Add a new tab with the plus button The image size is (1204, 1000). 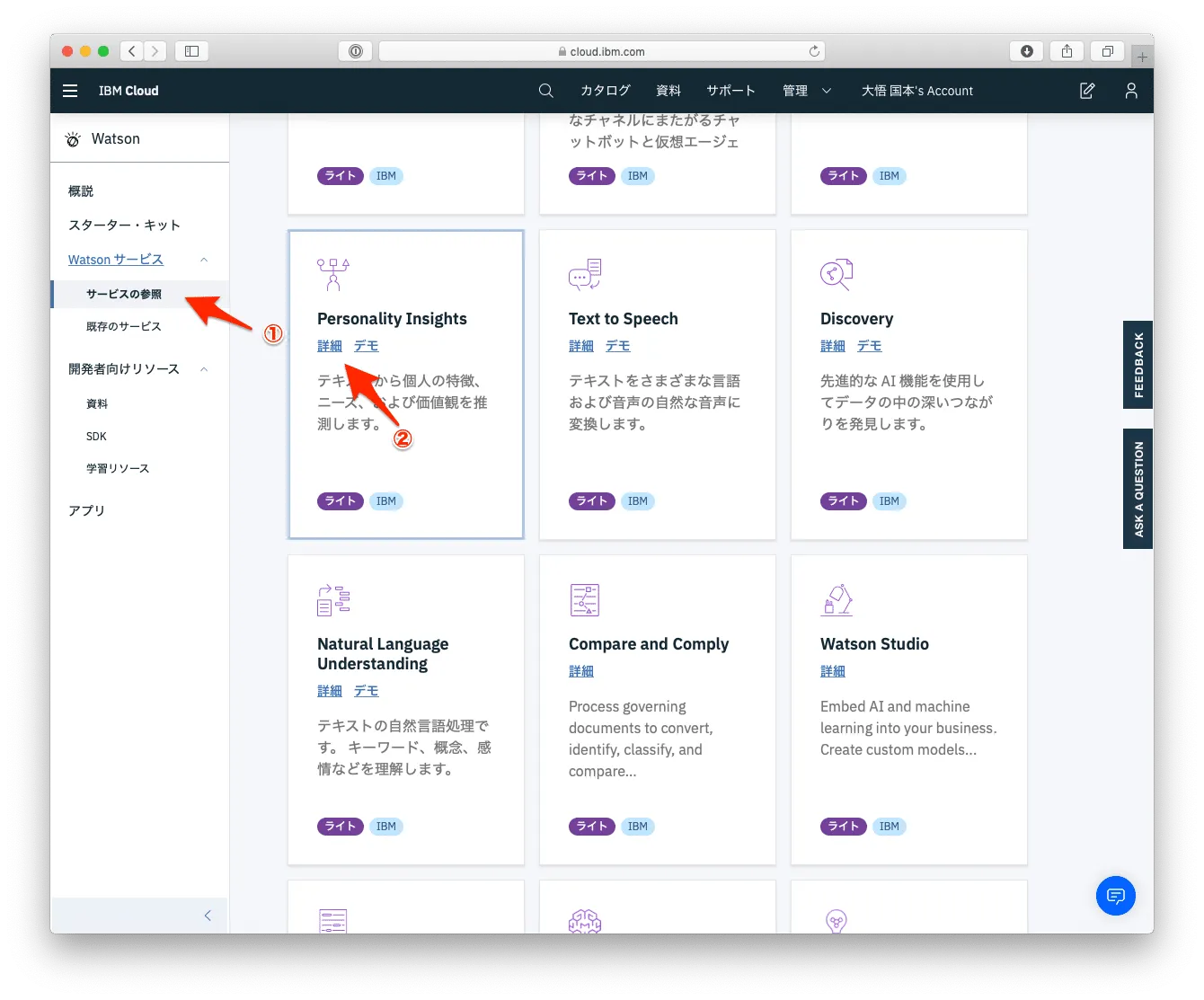tap(1142, 57)
